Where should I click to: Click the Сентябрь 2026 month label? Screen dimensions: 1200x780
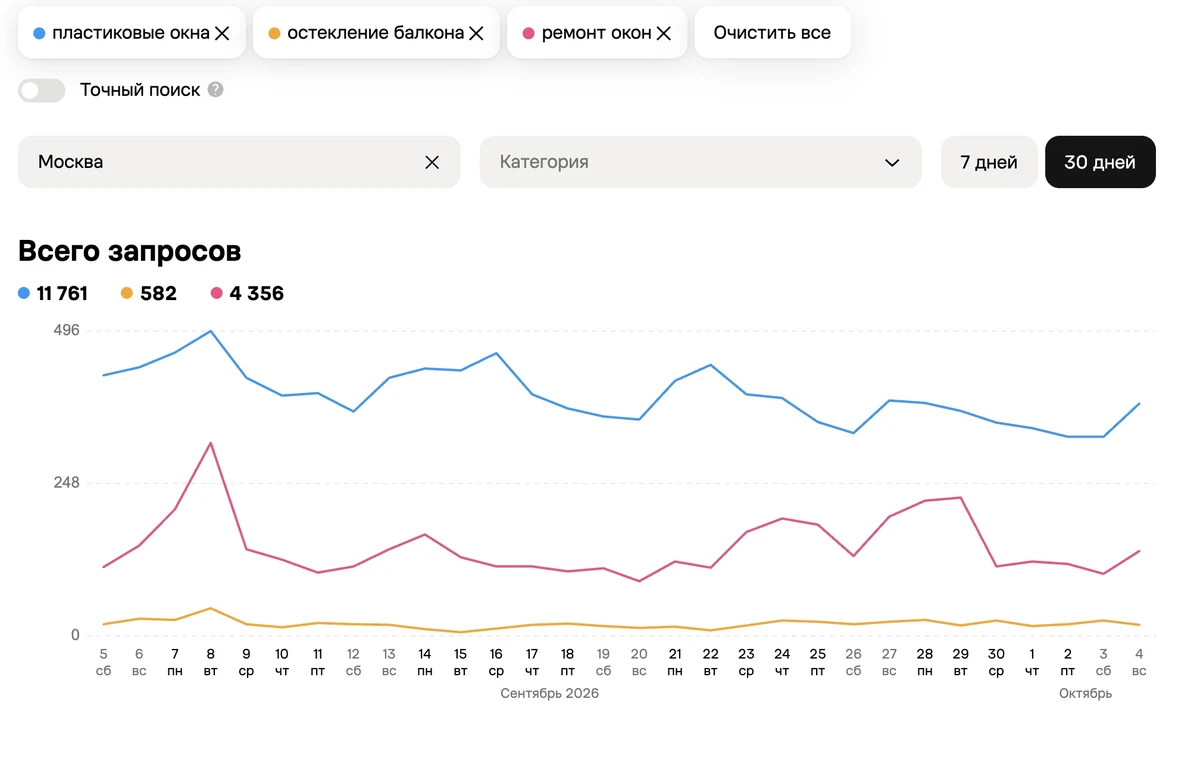coord(550,693)
